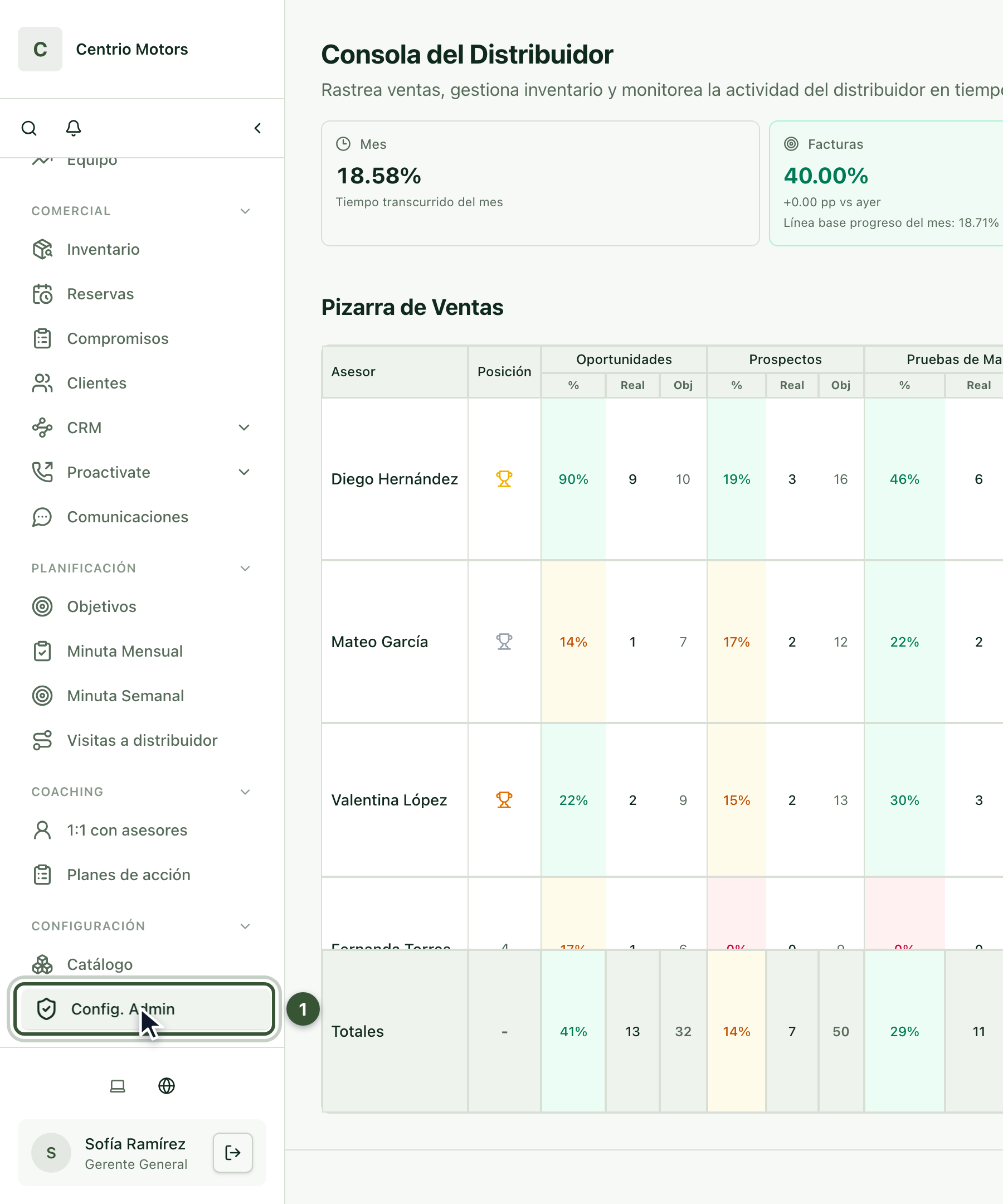
Task: Click the Catálogo boxes icon
Action: [42, 964]
